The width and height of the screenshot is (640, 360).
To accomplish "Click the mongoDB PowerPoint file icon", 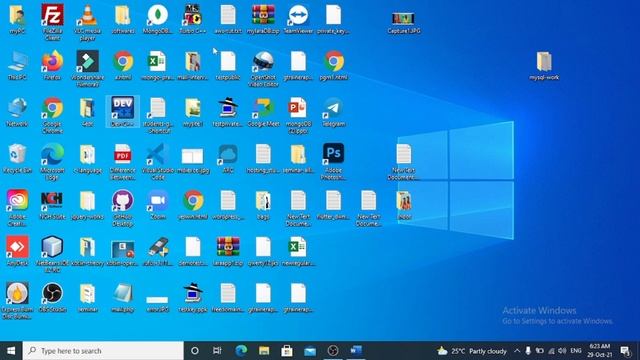I will click(x=298, y=109).
